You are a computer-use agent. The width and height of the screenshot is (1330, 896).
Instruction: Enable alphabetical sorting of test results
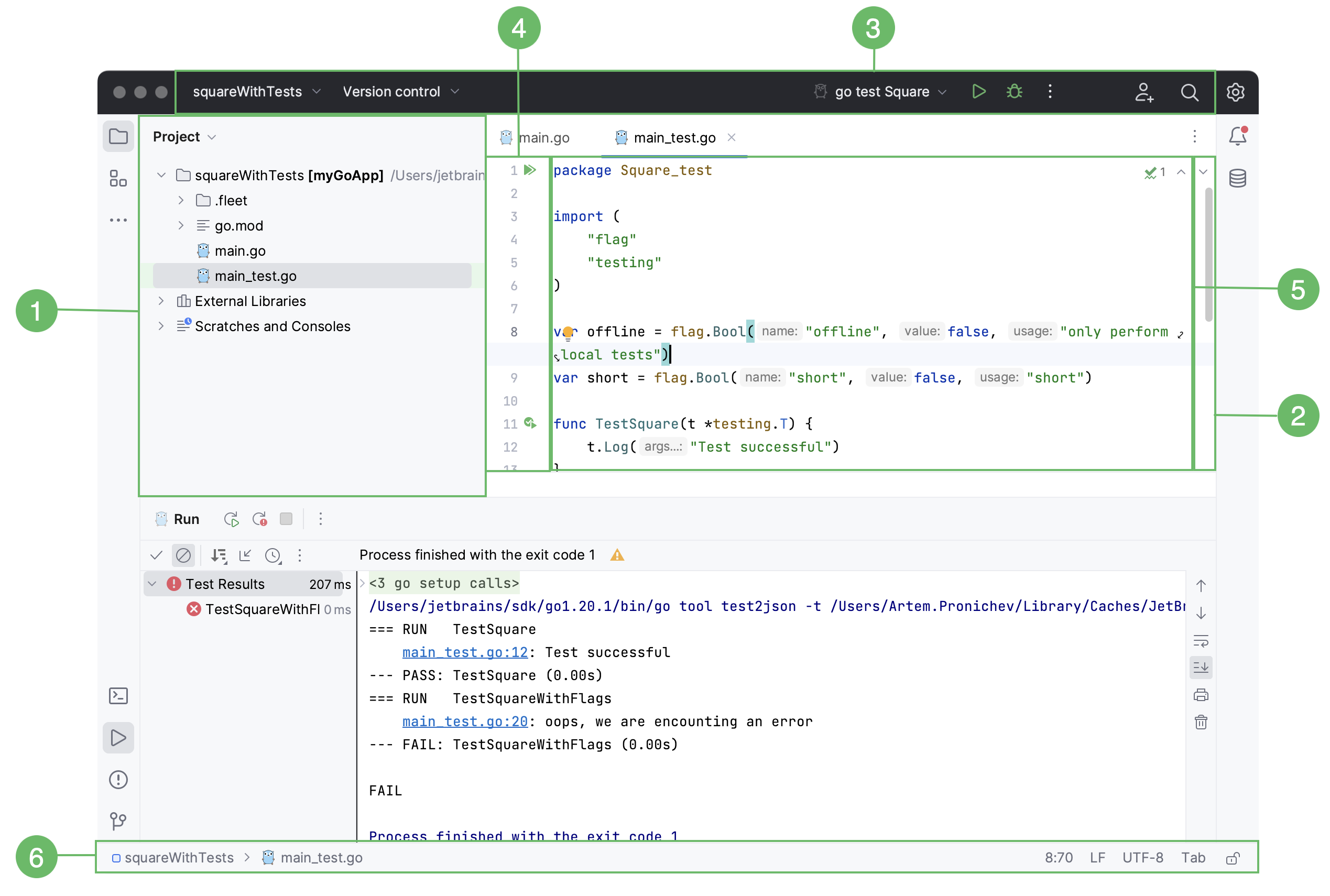(219, 555)
